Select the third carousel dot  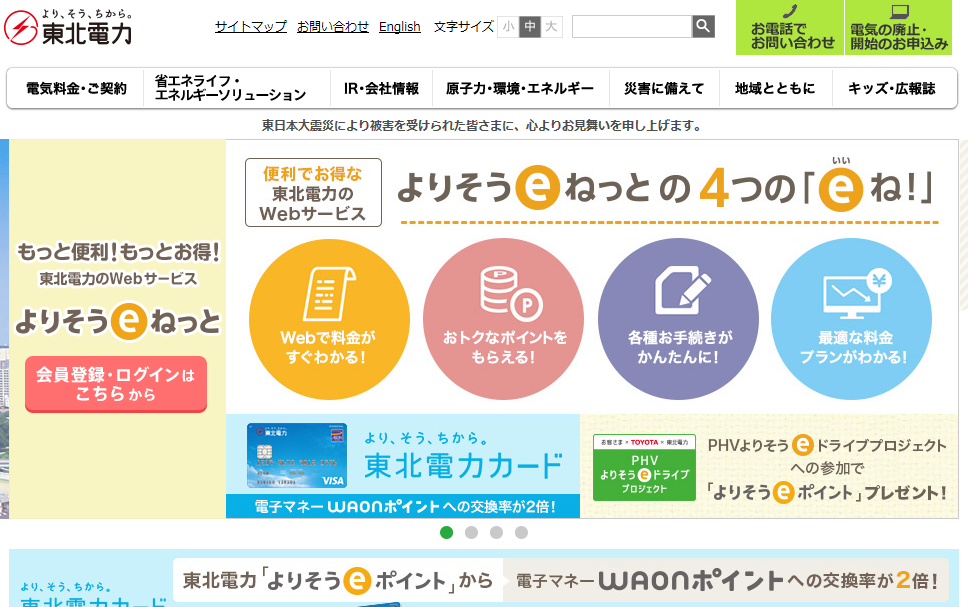(496, 532)
